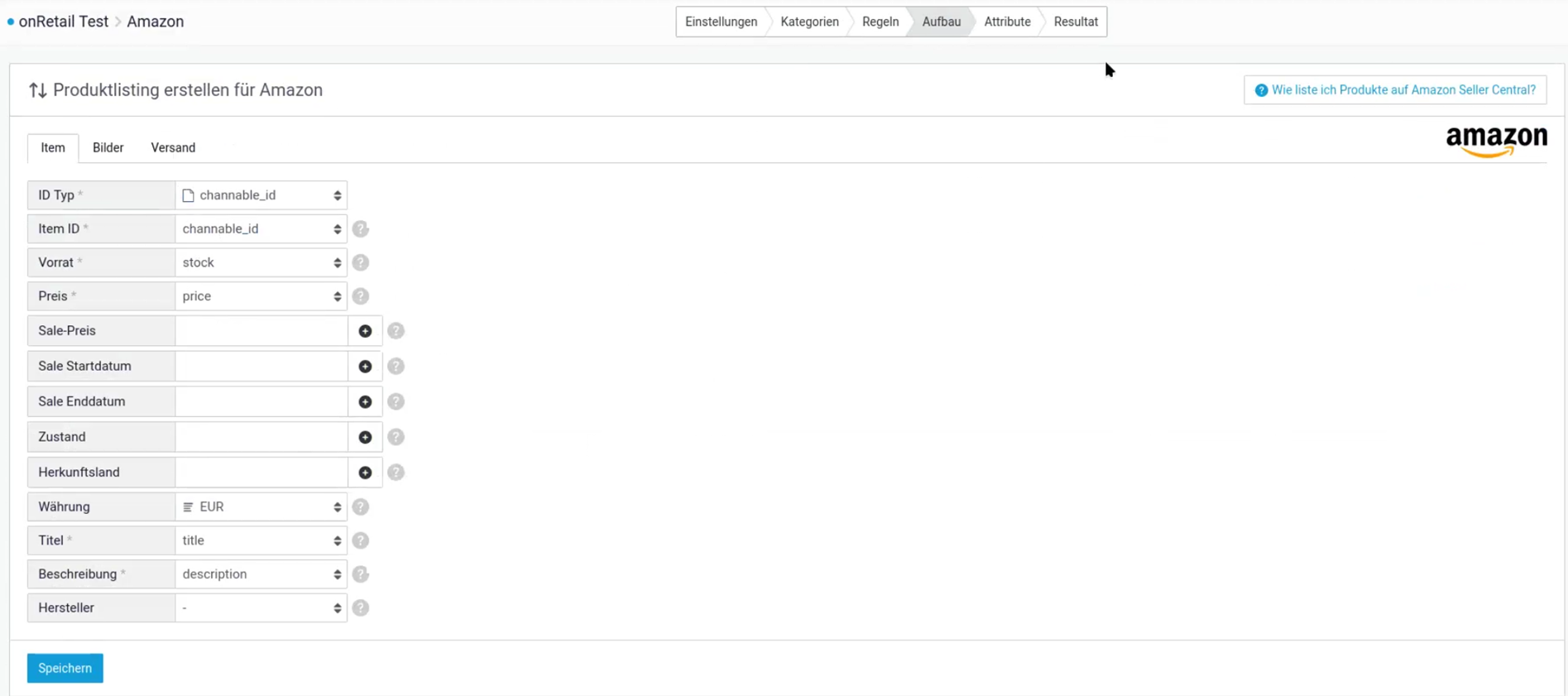Viewport: 1568px width, 696px height.
Task: Go to the Attribute step
Action: click(1007, 22)
